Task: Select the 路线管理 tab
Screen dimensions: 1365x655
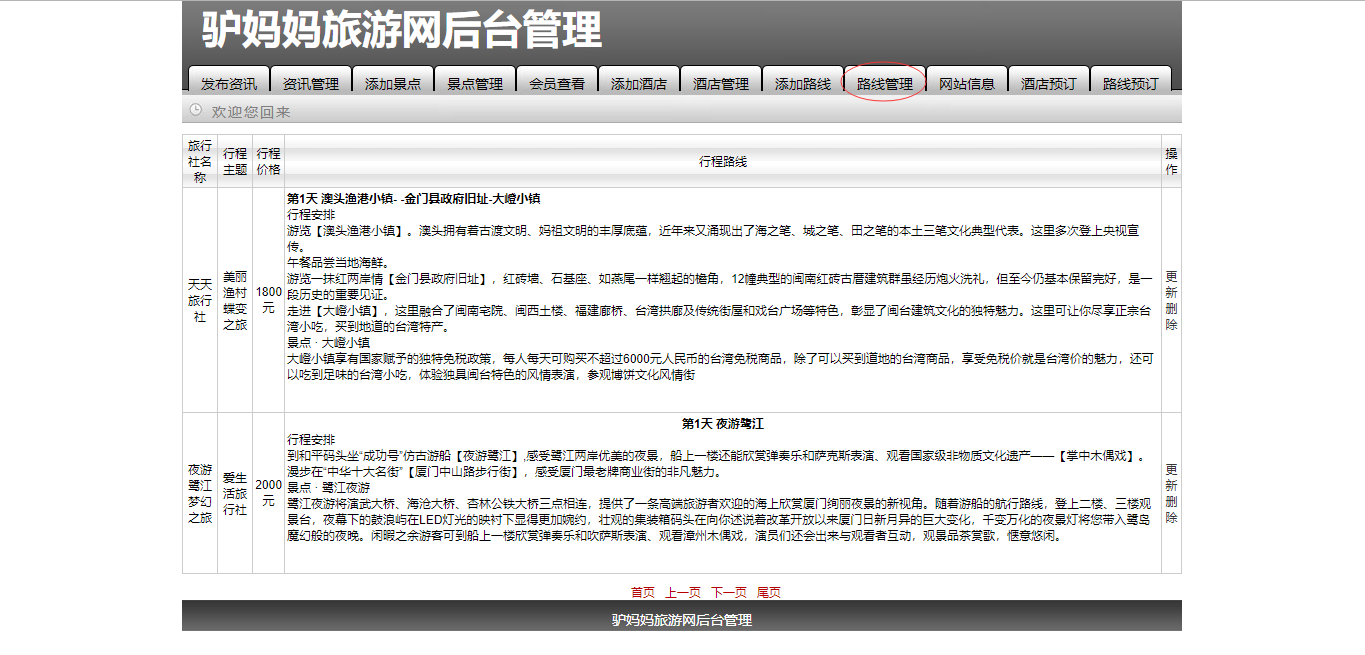Action: pyautogui.click(x=885, y=81)
